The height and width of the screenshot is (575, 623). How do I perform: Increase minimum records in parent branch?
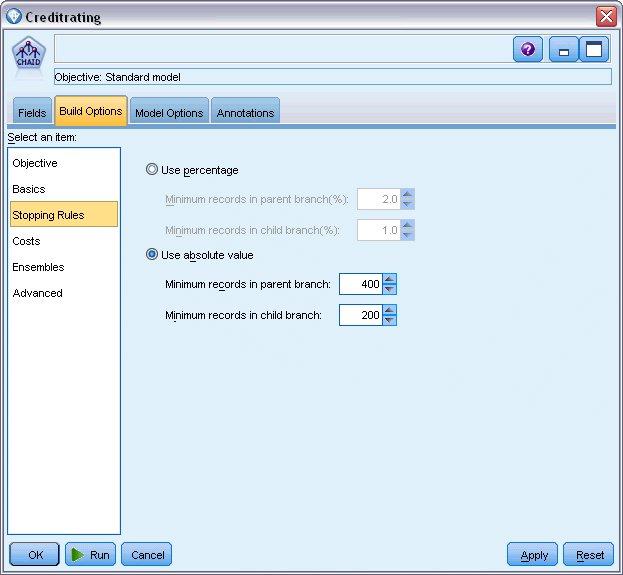389,279
